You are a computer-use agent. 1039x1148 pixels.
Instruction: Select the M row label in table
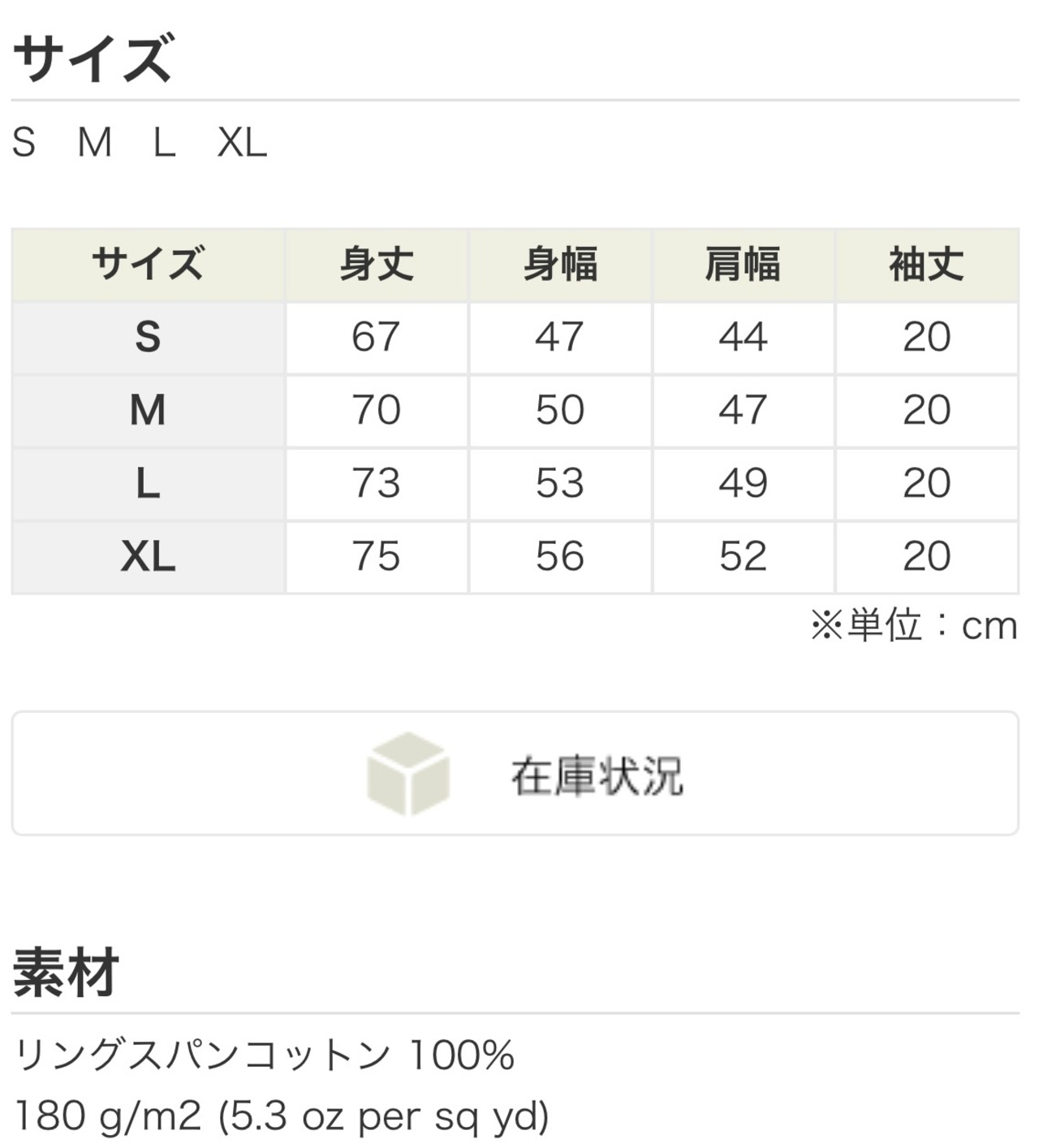[x=148, y=410]
